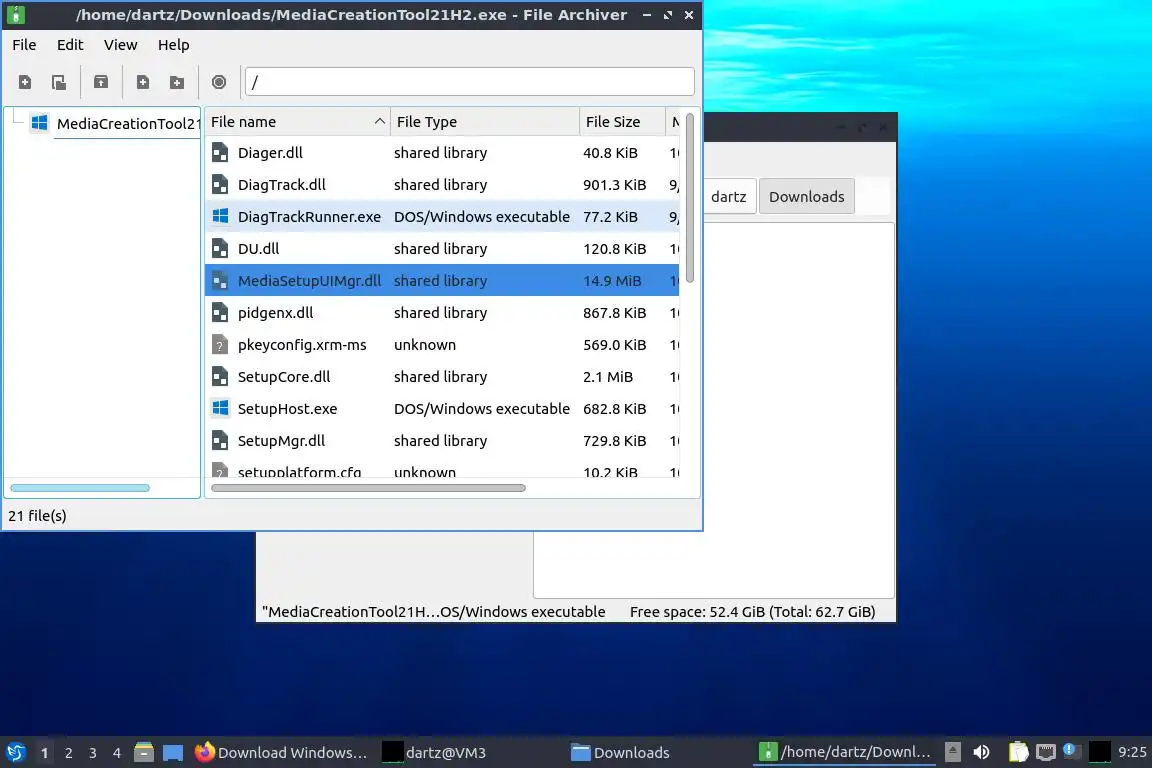This screenshot has width=1152, height=768.
Task: Click the show desktop taskbar icon
Action: point(173,753)
